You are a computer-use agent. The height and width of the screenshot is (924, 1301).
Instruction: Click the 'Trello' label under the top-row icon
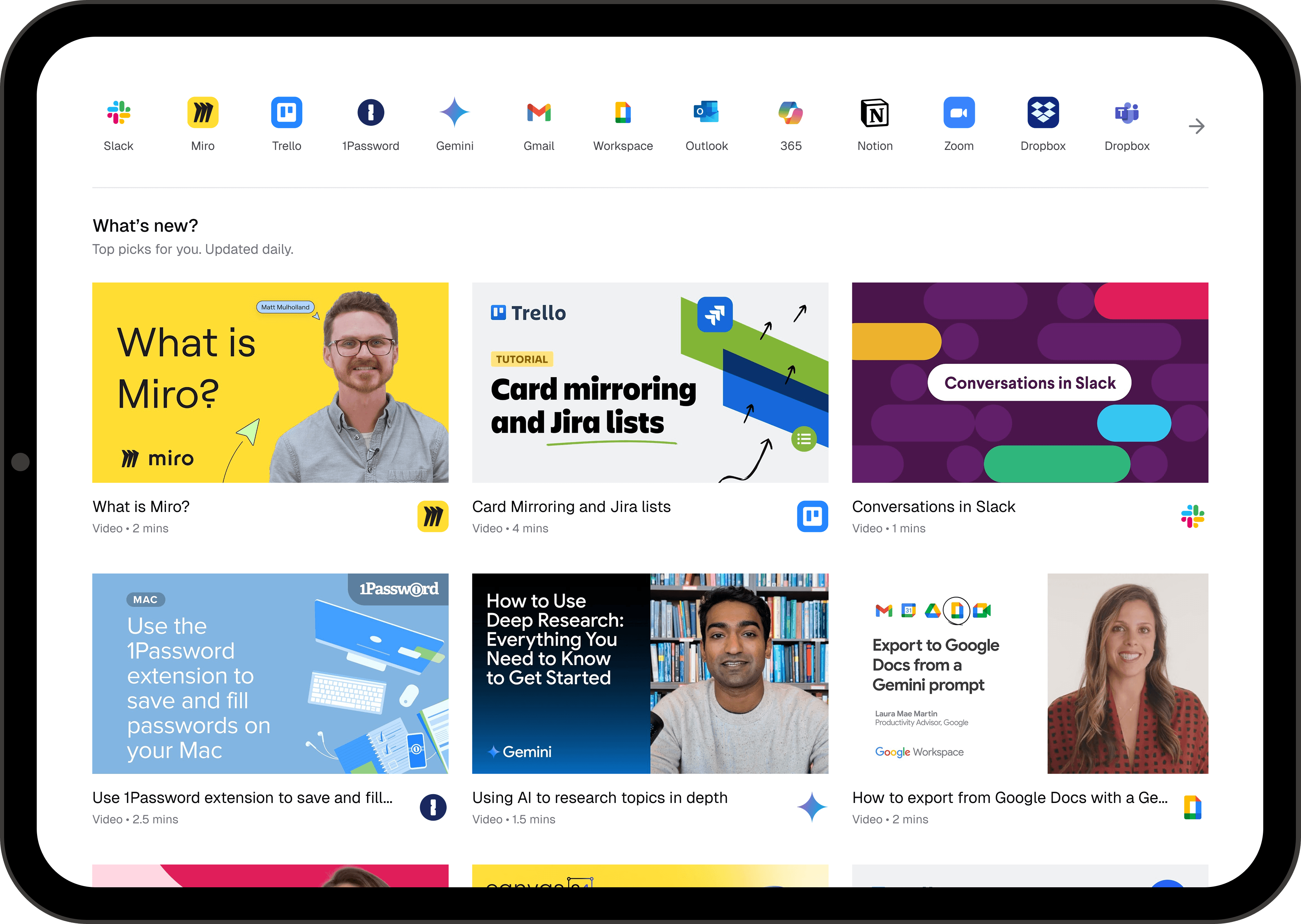[286, 146]
